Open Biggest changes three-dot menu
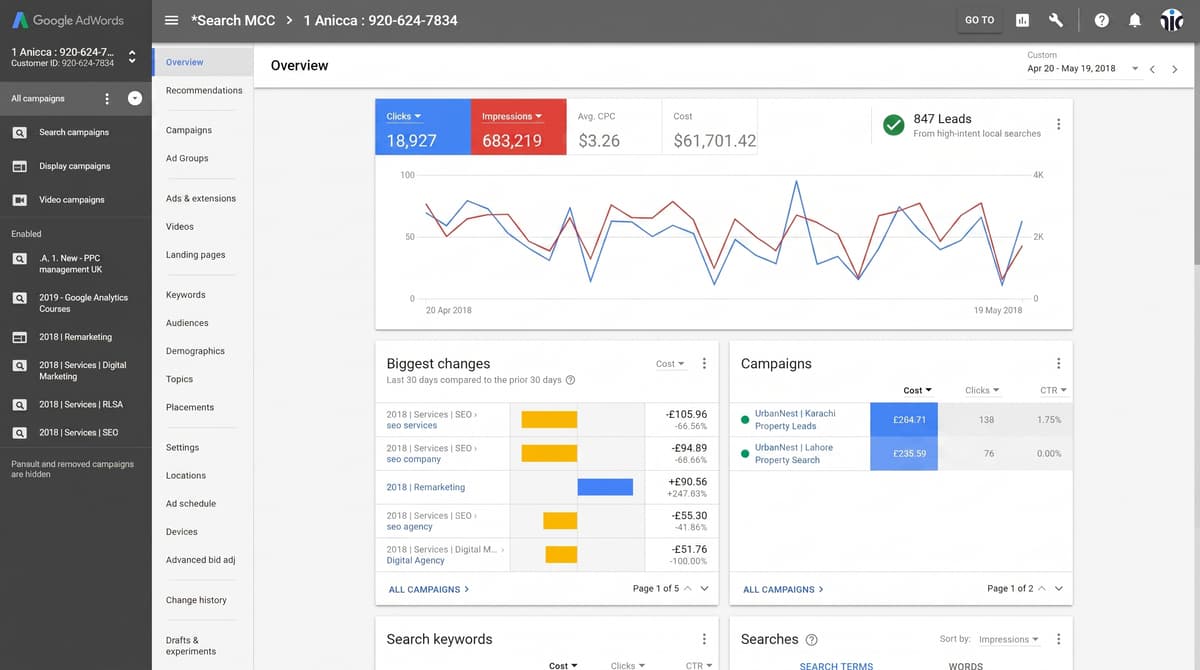This screenshot has width=1200, height=670. [x=704, y=364]
